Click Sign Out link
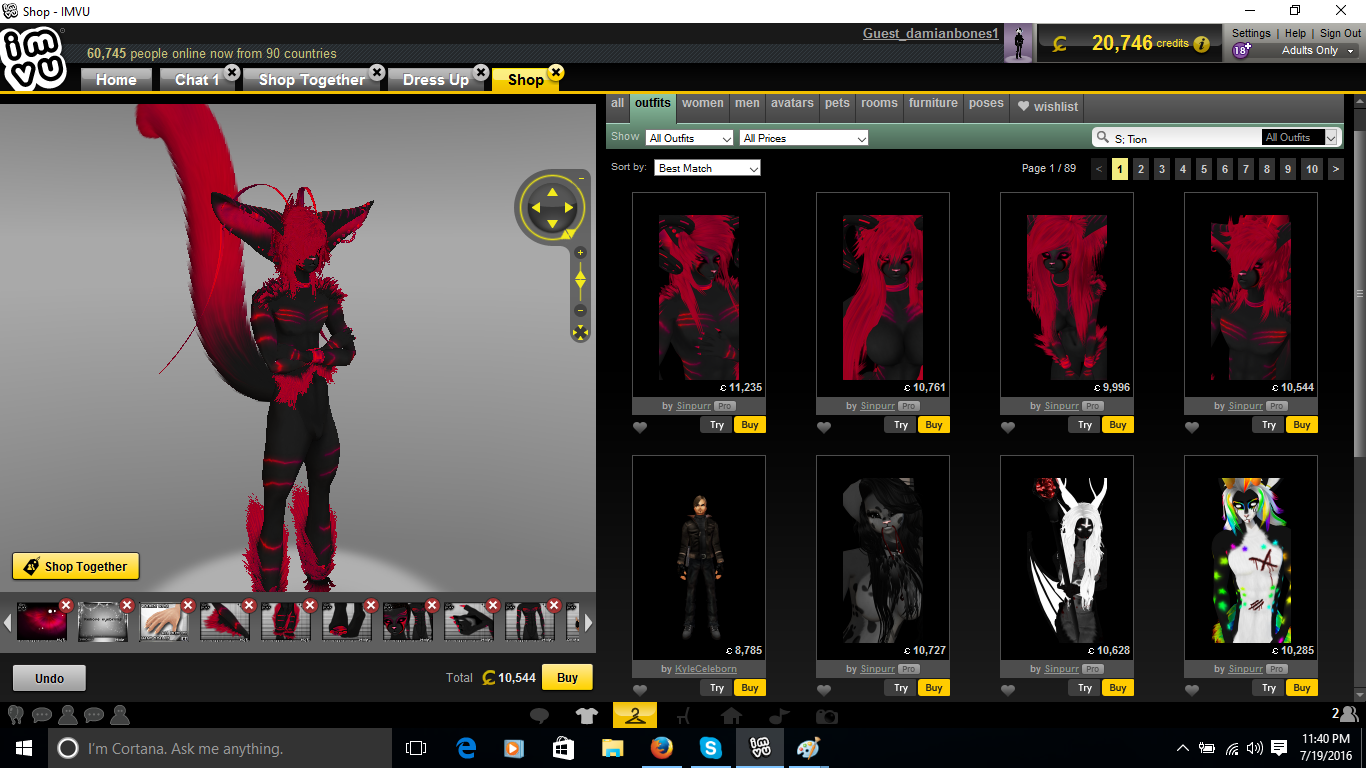The height and width of the screenshot is (768, 1366). pos(1340,33)
